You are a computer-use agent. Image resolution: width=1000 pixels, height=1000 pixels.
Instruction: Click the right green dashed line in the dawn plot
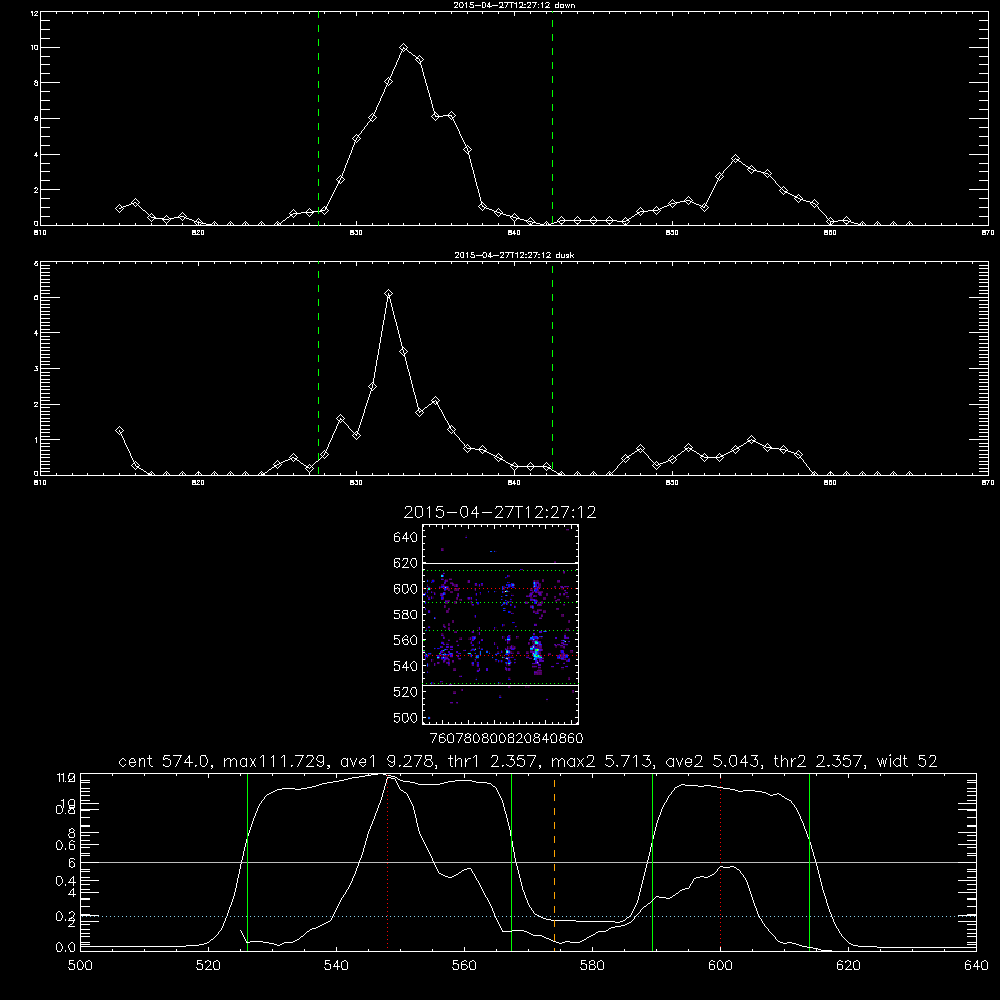[552, 121]
